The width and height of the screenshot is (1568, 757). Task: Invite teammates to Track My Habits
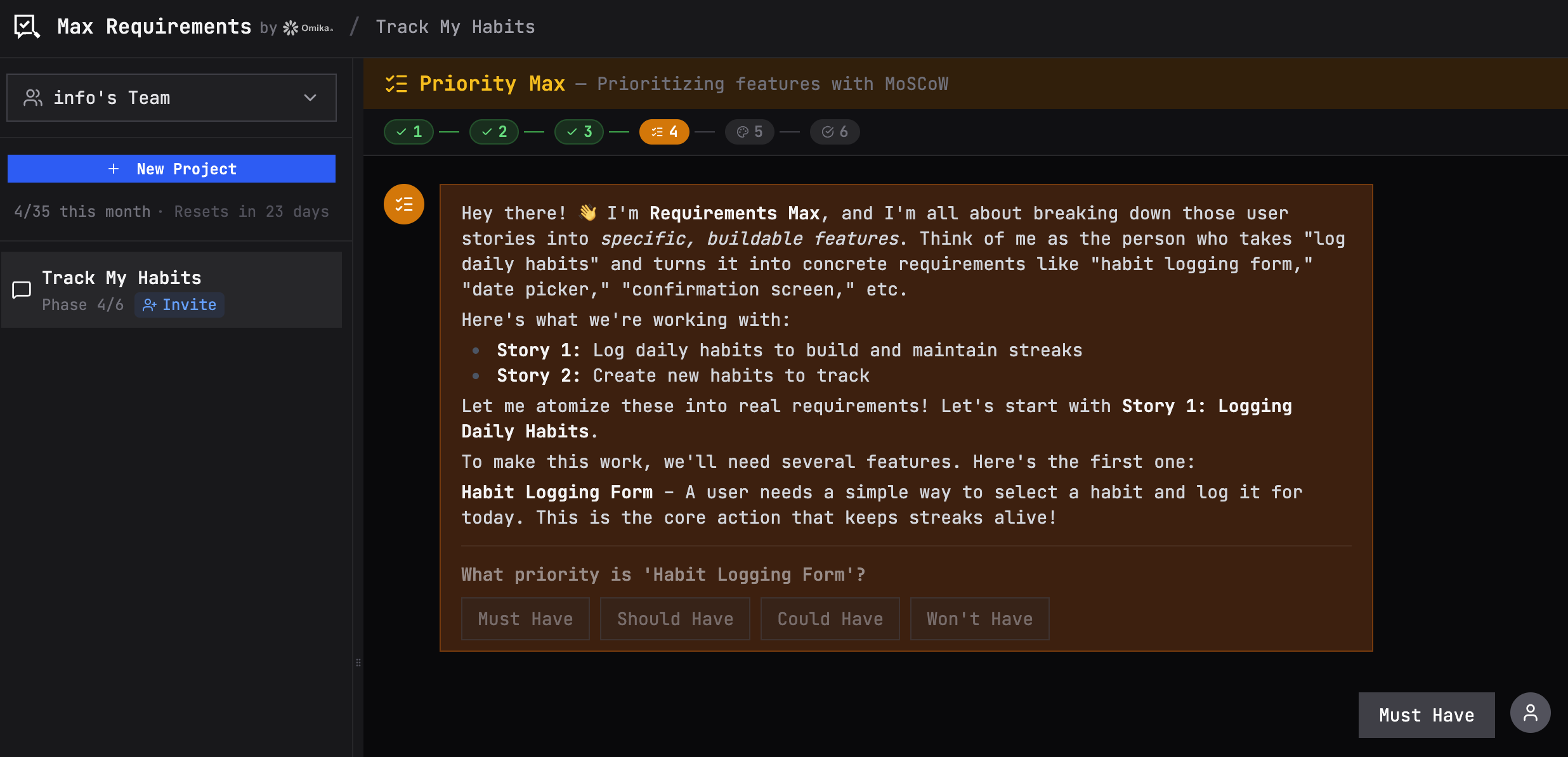[180, 304]
